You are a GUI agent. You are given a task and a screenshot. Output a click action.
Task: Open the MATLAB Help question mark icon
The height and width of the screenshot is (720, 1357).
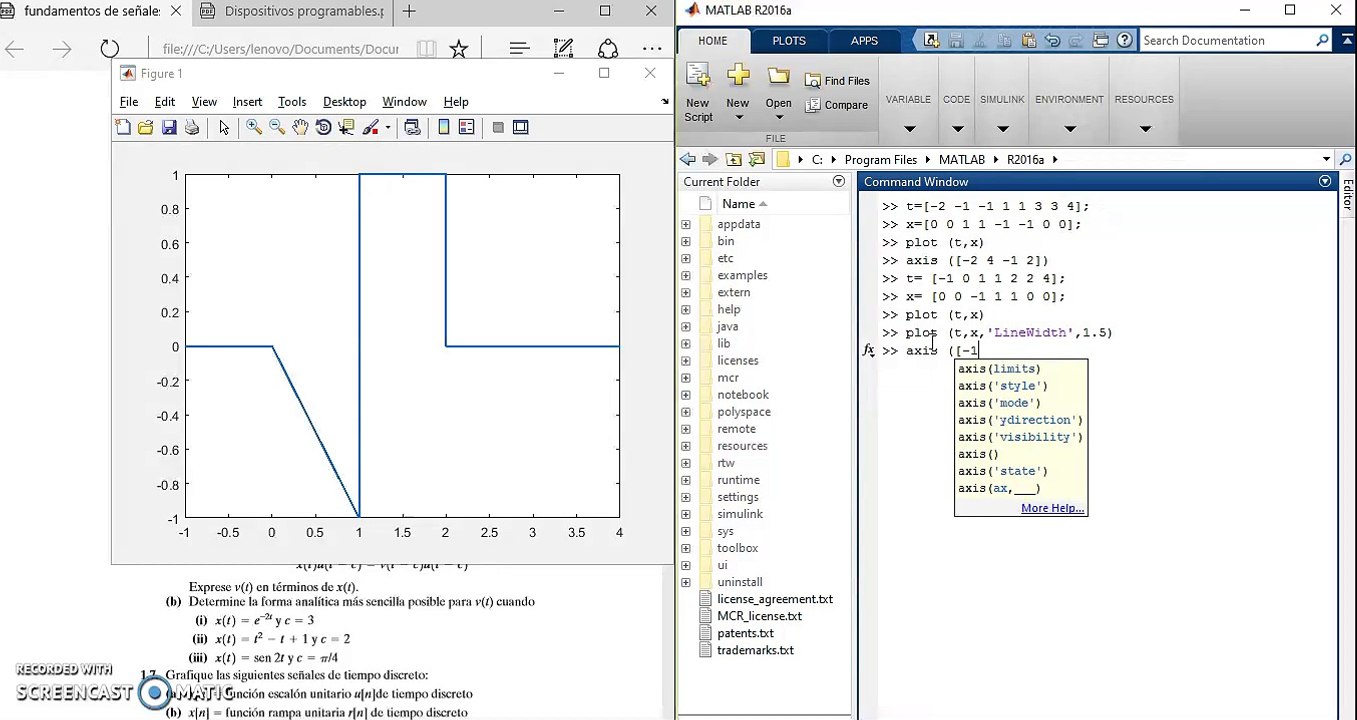(1124, 40)
